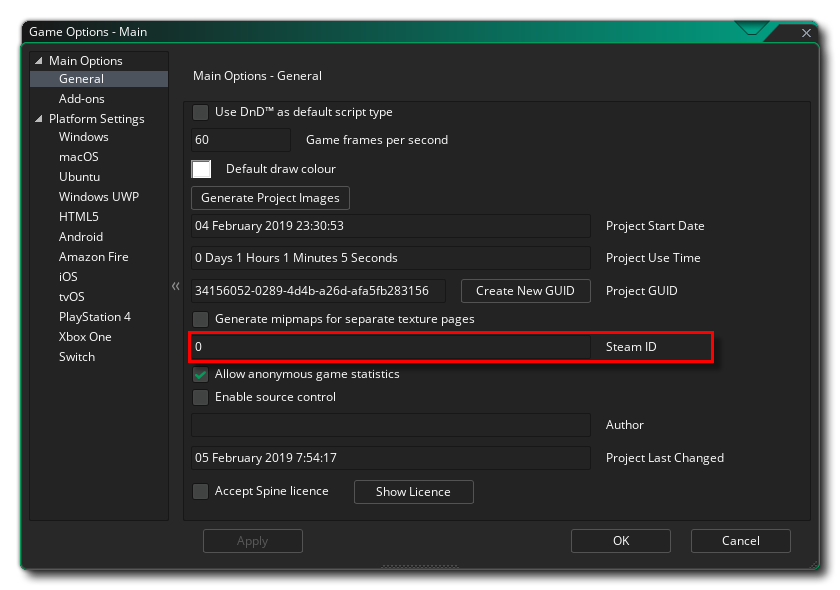Click the Steam ID input field
The height and width of the screenshot is (590, 840).
(x=391, y=347)
